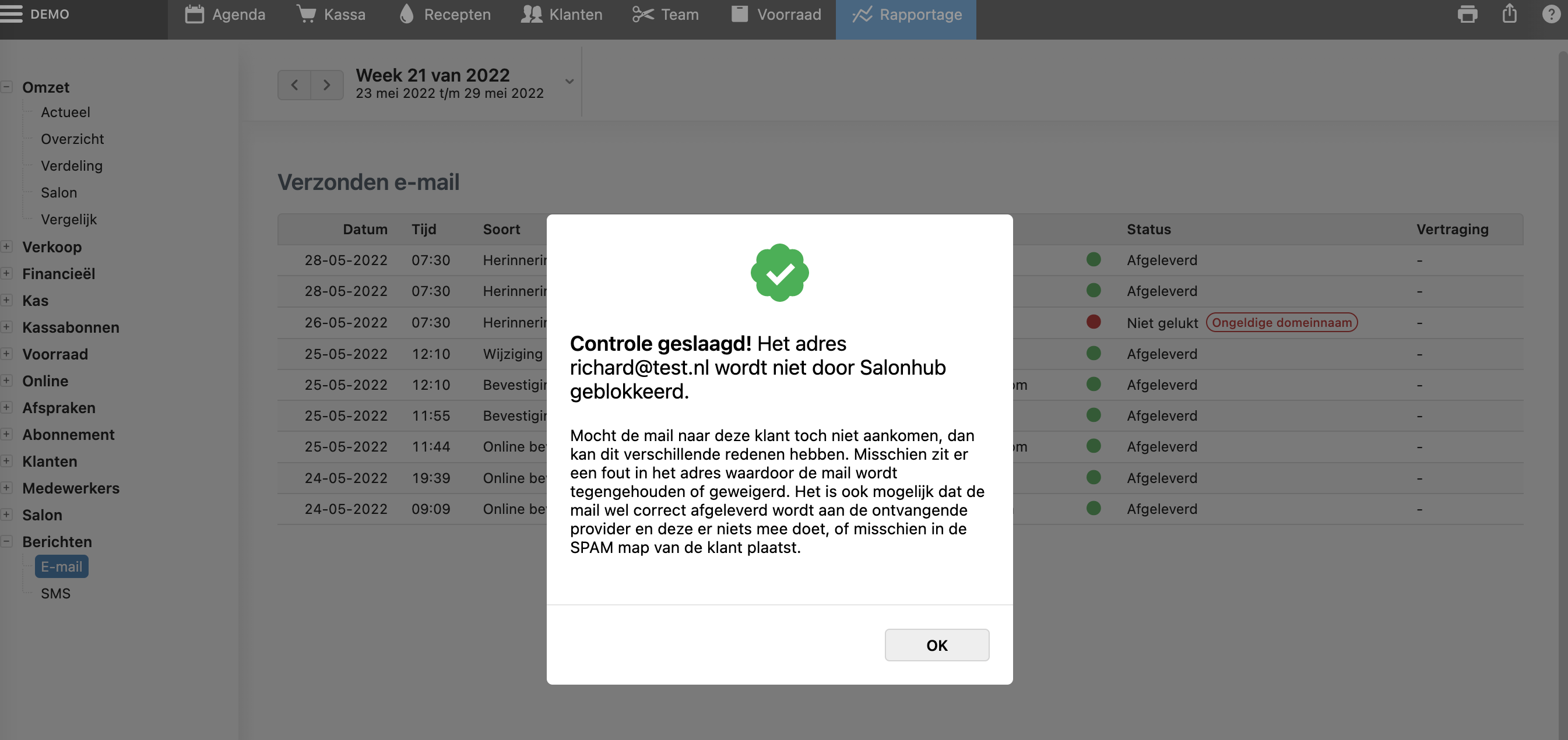Select SMS under Berichten

(55, 593)
